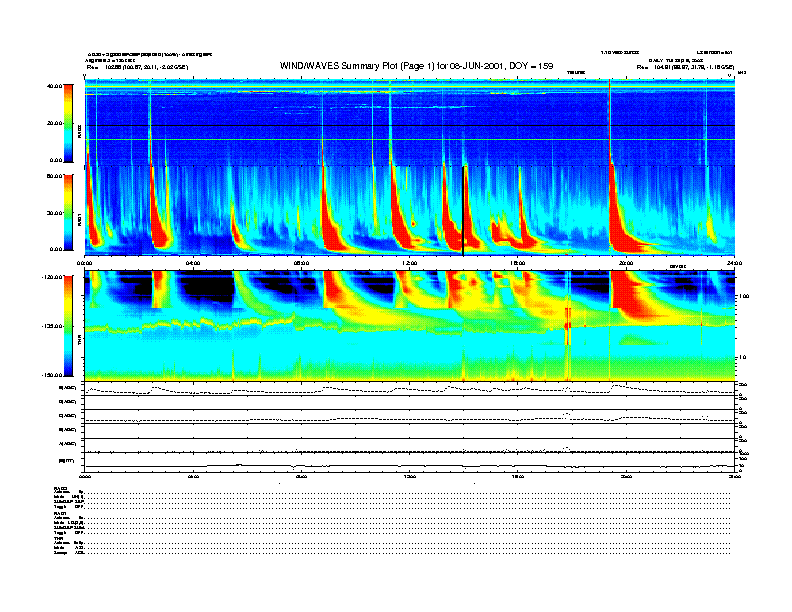Click the 04:00 tick label below RAD1 spectrogram
The image size is (792, 612).
(193, 263)
